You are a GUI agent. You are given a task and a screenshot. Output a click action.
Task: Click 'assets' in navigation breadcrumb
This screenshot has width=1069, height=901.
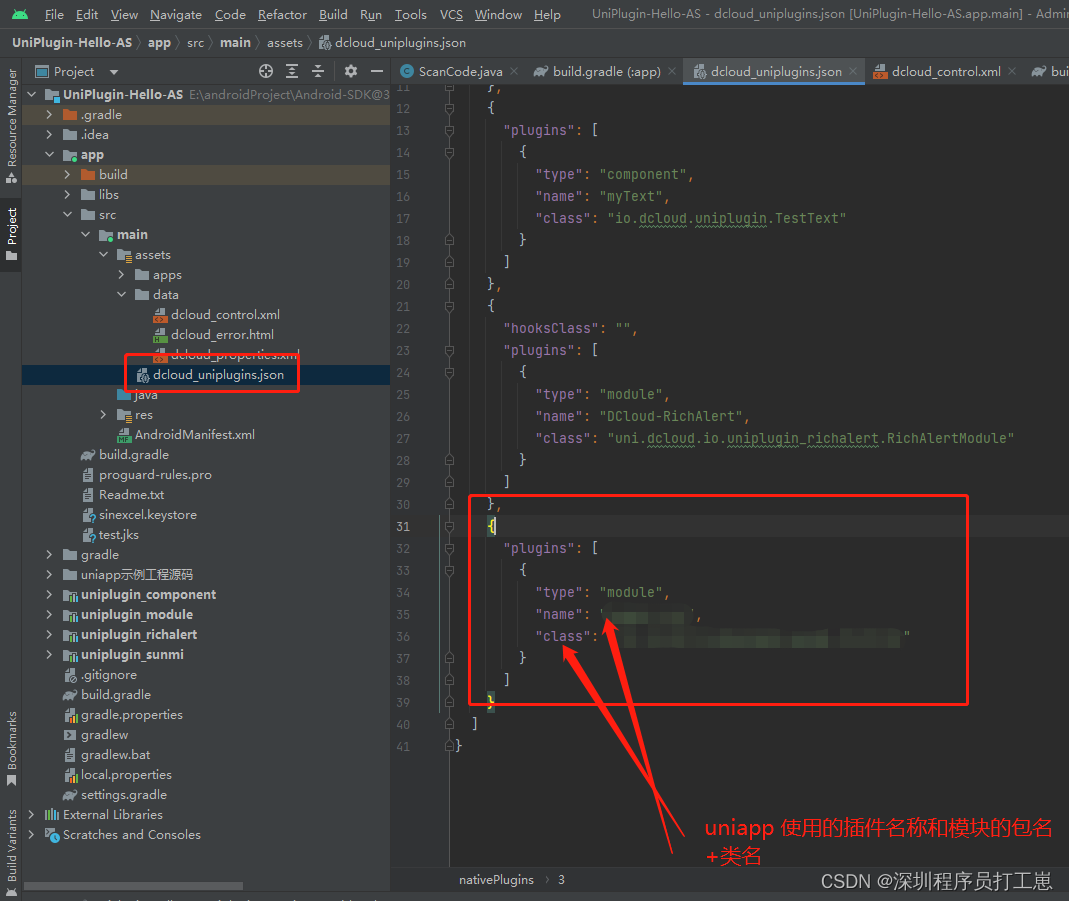[284, 43]
